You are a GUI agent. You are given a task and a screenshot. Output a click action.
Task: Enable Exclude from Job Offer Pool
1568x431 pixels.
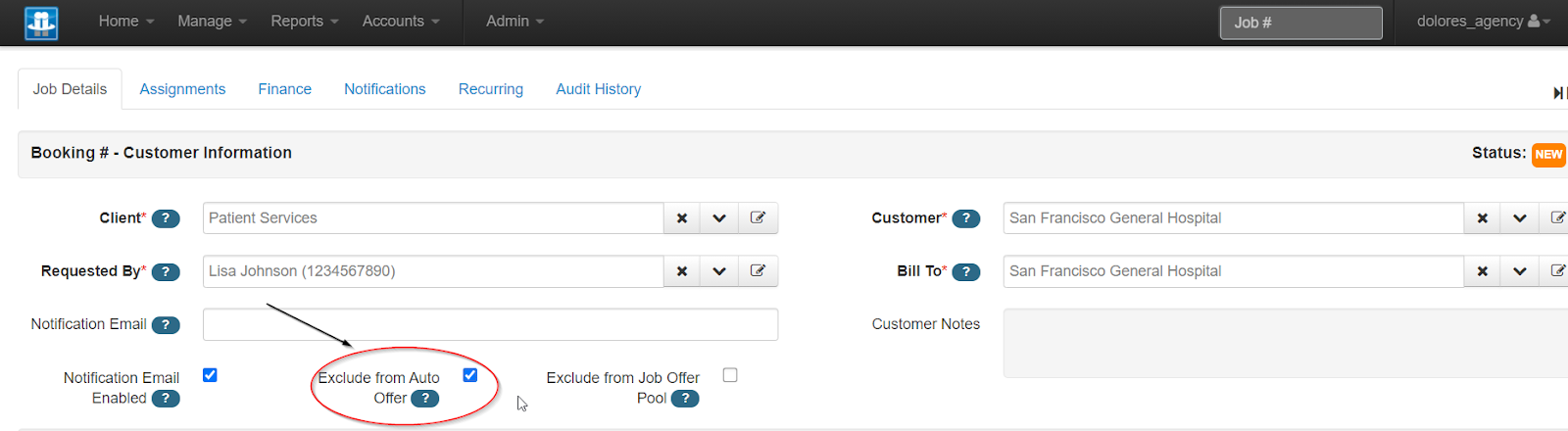(730, 375)
